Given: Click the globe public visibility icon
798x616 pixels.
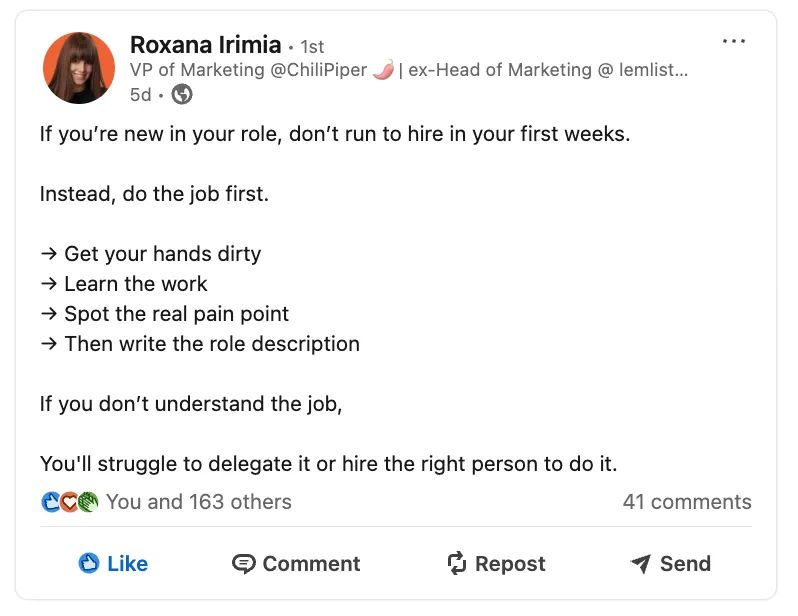Looking at the screenshot, I should pyautogui.click(x=182, y=94).
